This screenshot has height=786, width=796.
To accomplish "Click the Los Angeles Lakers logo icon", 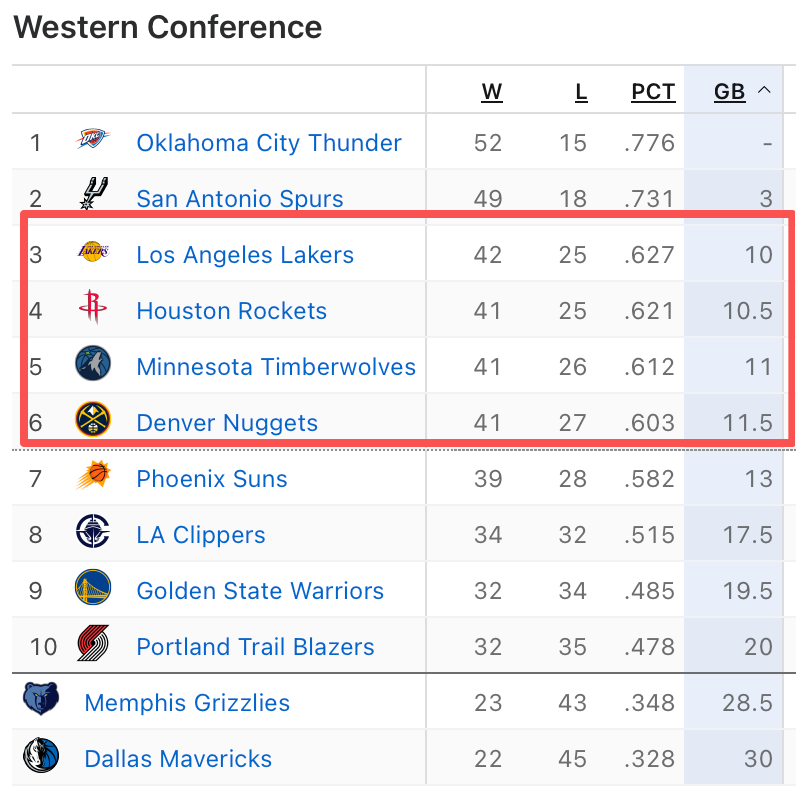I will pos(92,253).
